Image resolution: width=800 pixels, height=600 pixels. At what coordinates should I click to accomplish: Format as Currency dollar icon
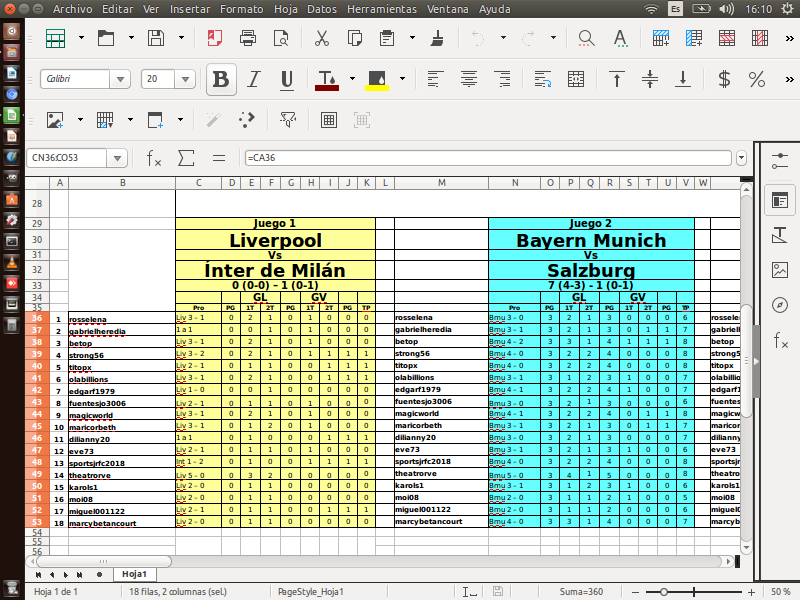724,79
